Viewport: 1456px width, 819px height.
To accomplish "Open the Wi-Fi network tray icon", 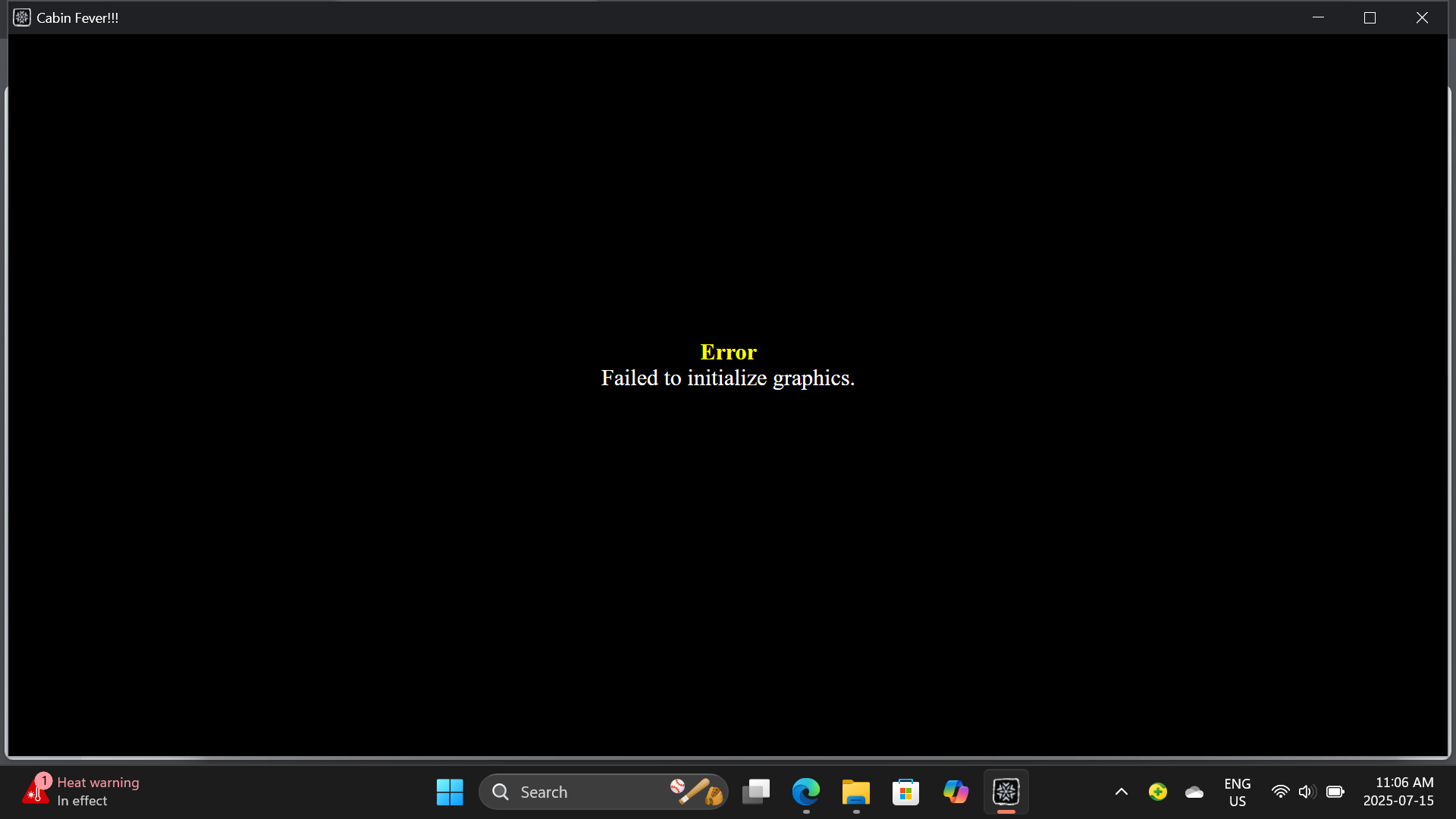I will [x=1281, y=792].
